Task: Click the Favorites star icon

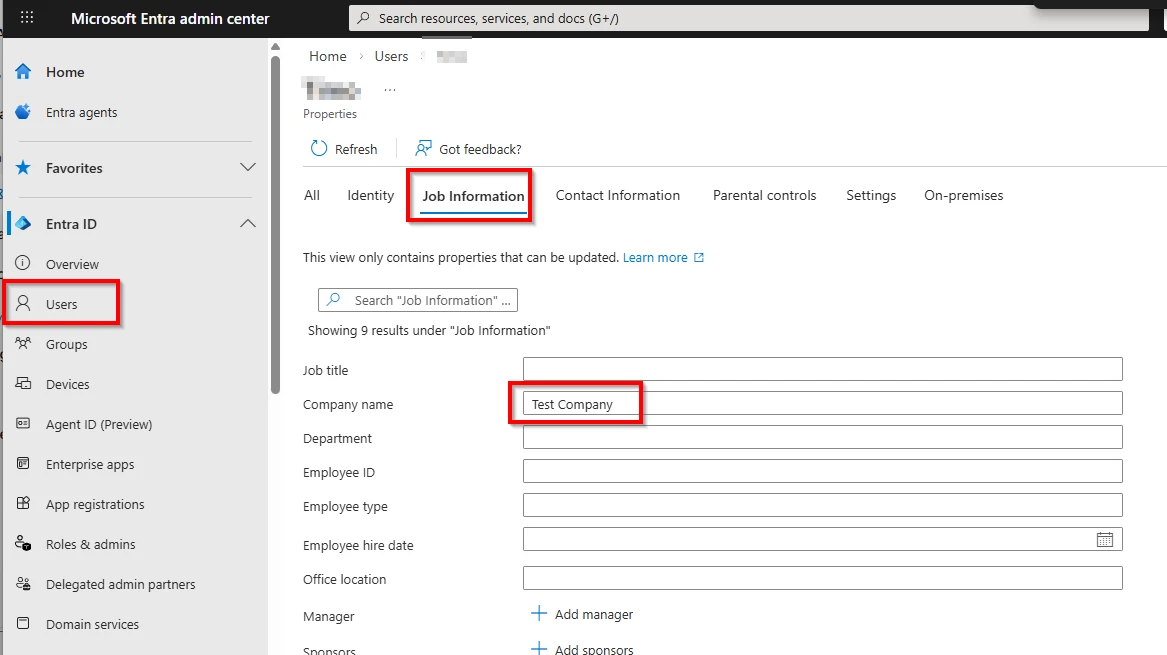Action: click(x=24, y=168)
